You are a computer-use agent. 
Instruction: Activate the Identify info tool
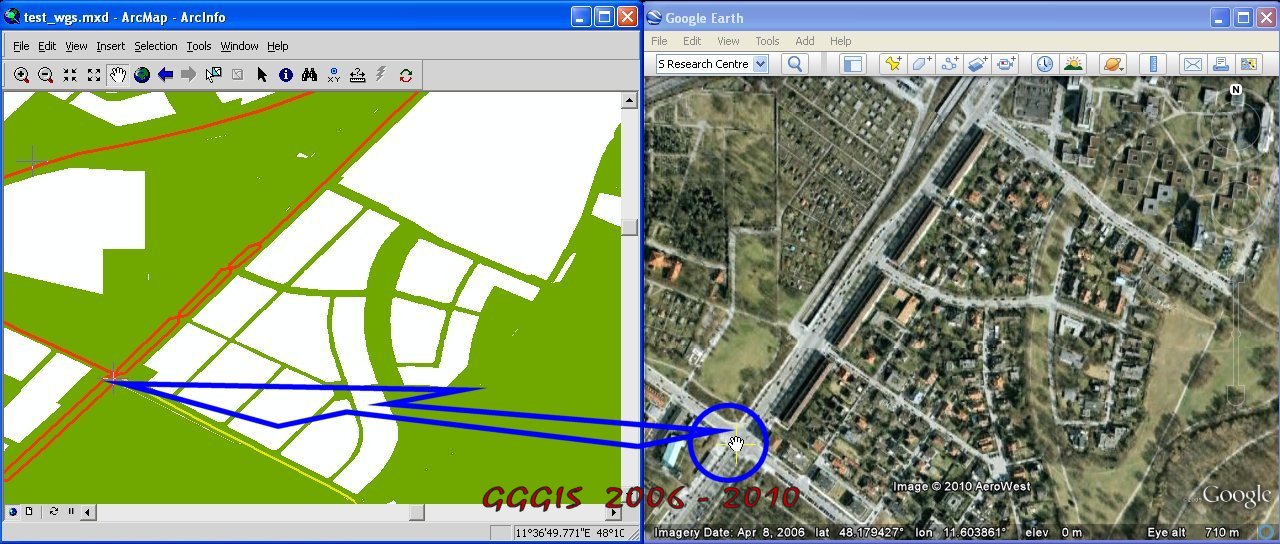click(x=286, y=75)
